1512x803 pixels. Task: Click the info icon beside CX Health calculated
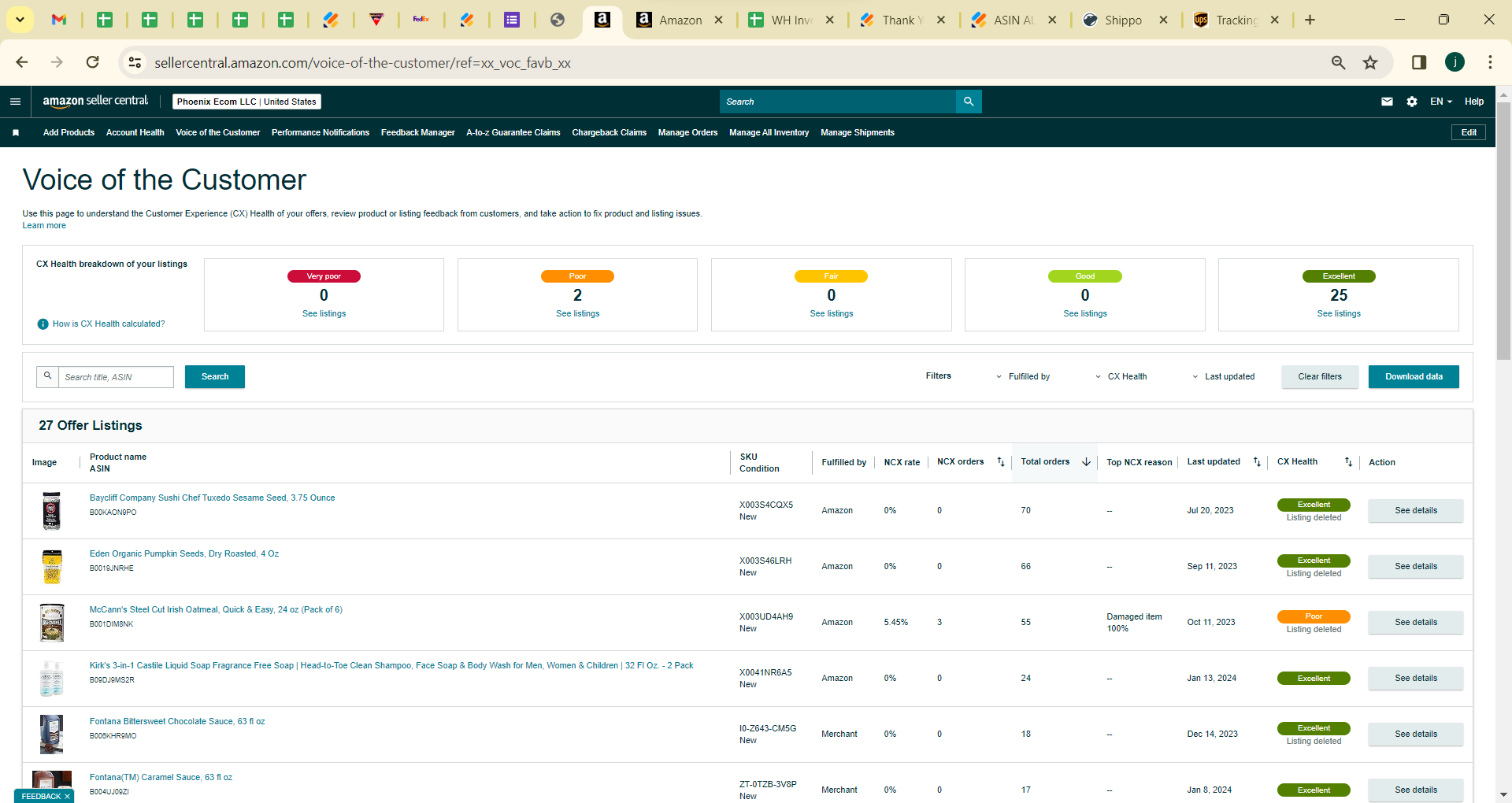coord(43,324)
